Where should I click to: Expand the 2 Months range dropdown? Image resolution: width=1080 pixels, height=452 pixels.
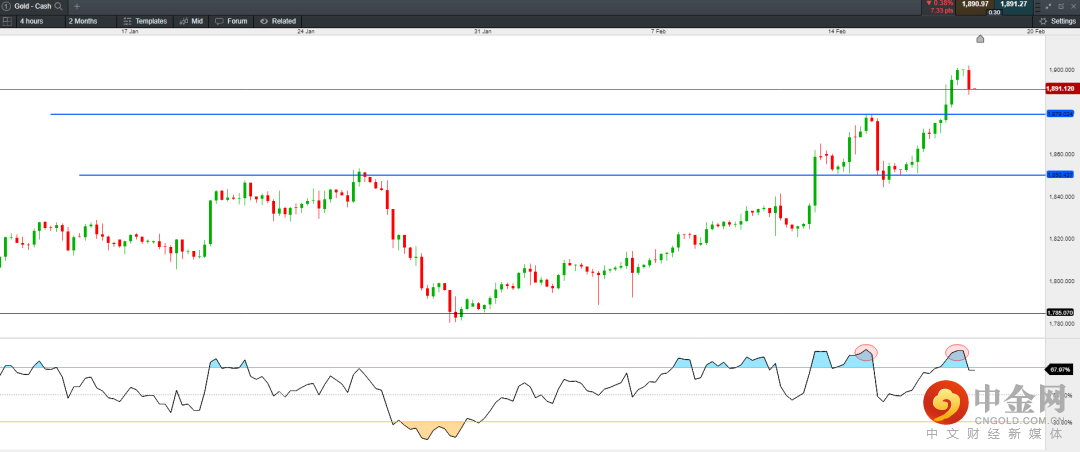coord(89,21)
